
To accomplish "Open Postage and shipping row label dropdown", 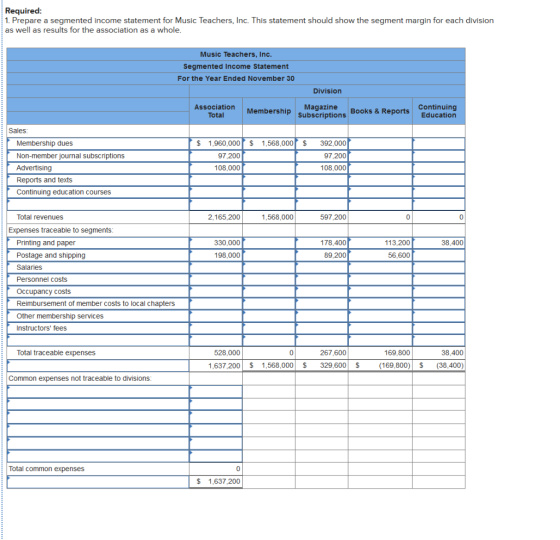I will [x=98, y=256].
